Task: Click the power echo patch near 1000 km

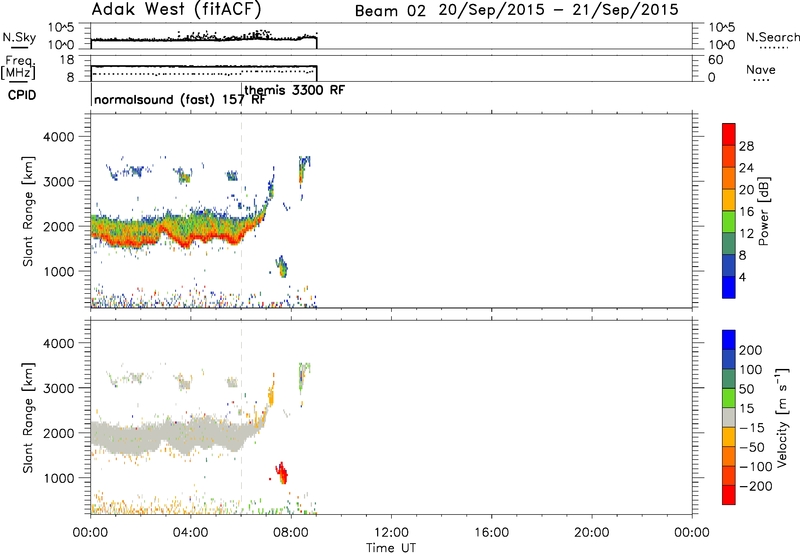Action: pos(282,266)
